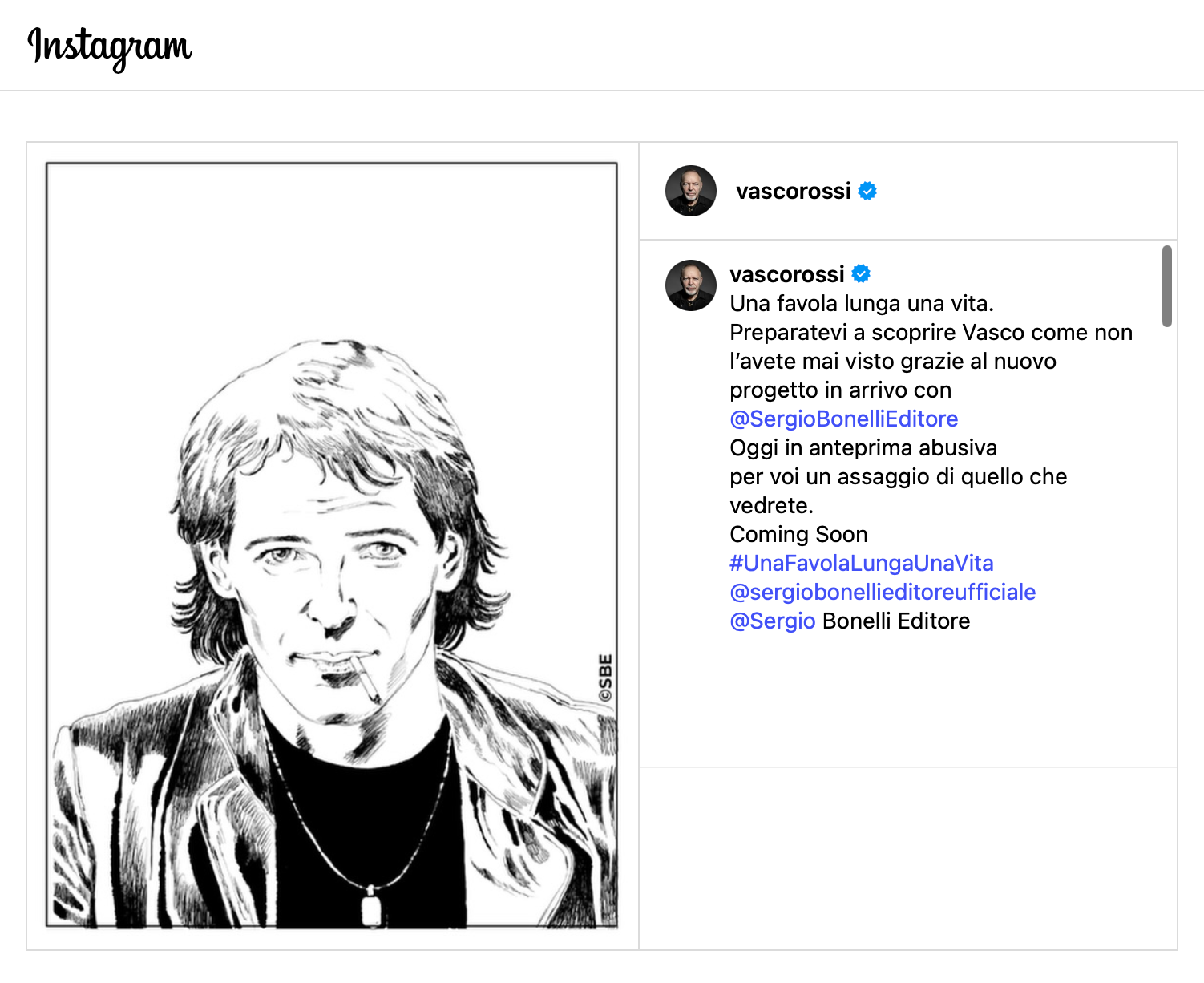The height and width of the screenshot is (983, 1204).
Task: Click the avatar beside the caption
Action: 690,285
